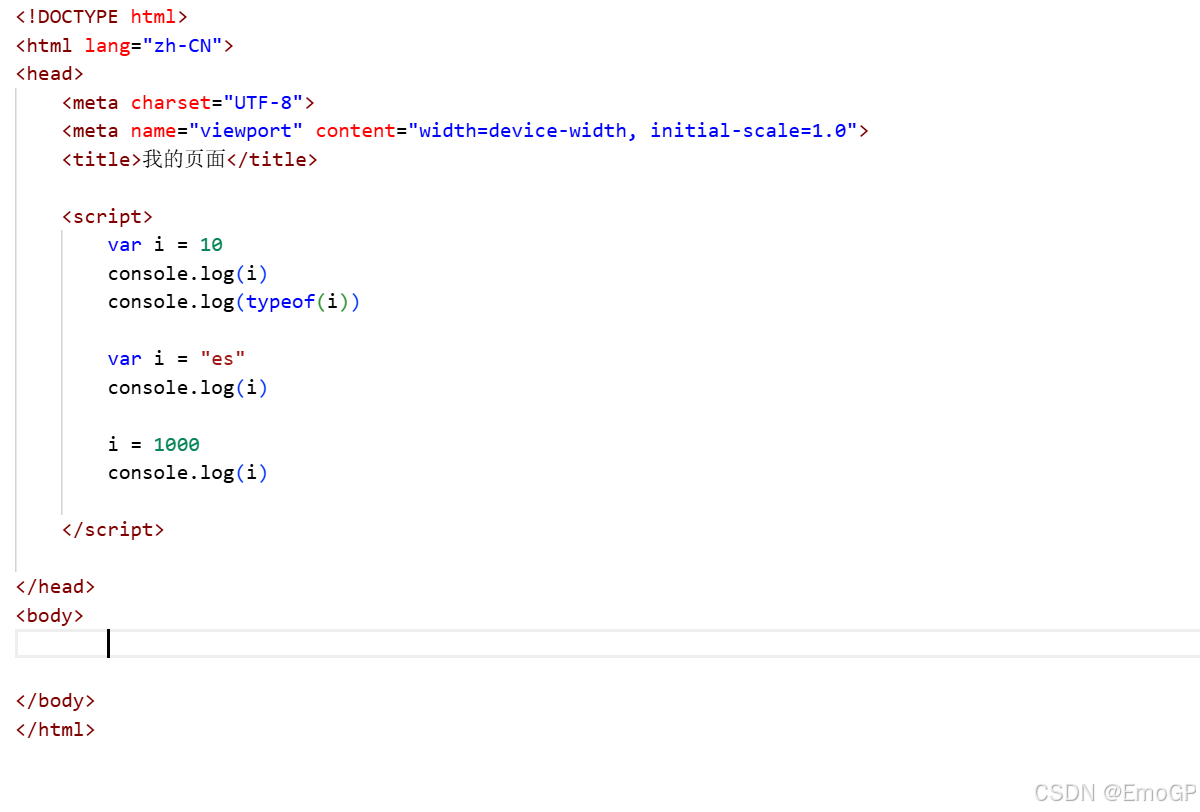Click the var keyword before i = "es"
Viewport: 1200px width, 812px height.
tap(125, 359)
